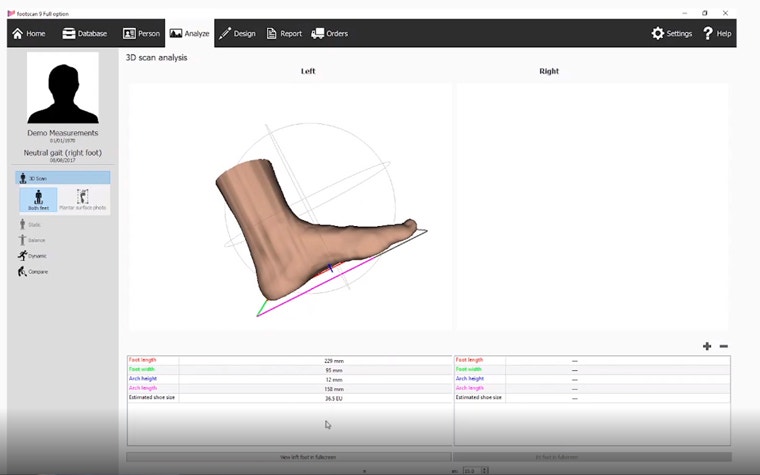Click the Neutral gait (right foot) label
The image size is (760, 475).
click(x=63, y=153)
